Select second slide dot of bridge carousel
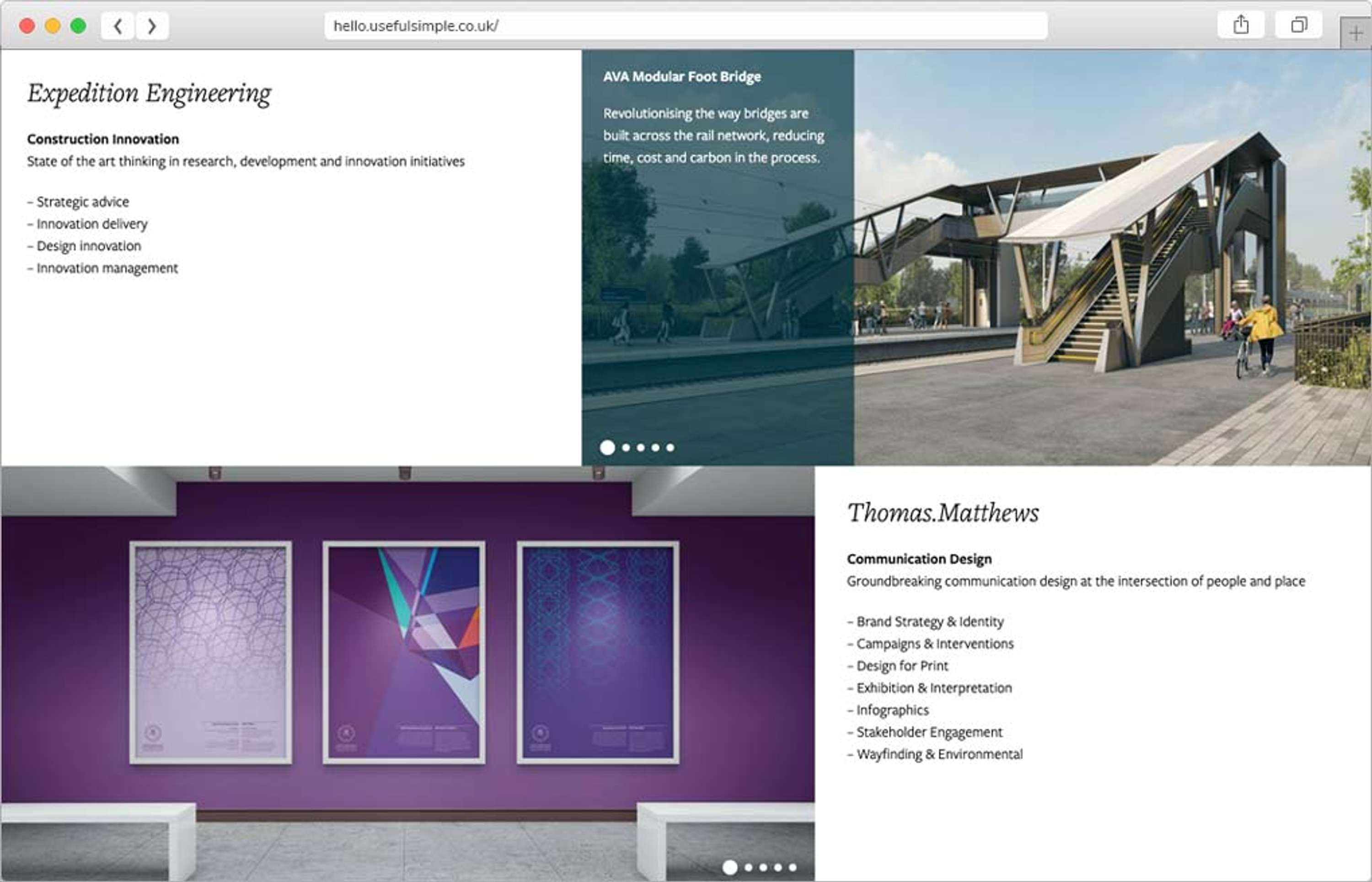The image size is (1372, 882). [626, 448]
